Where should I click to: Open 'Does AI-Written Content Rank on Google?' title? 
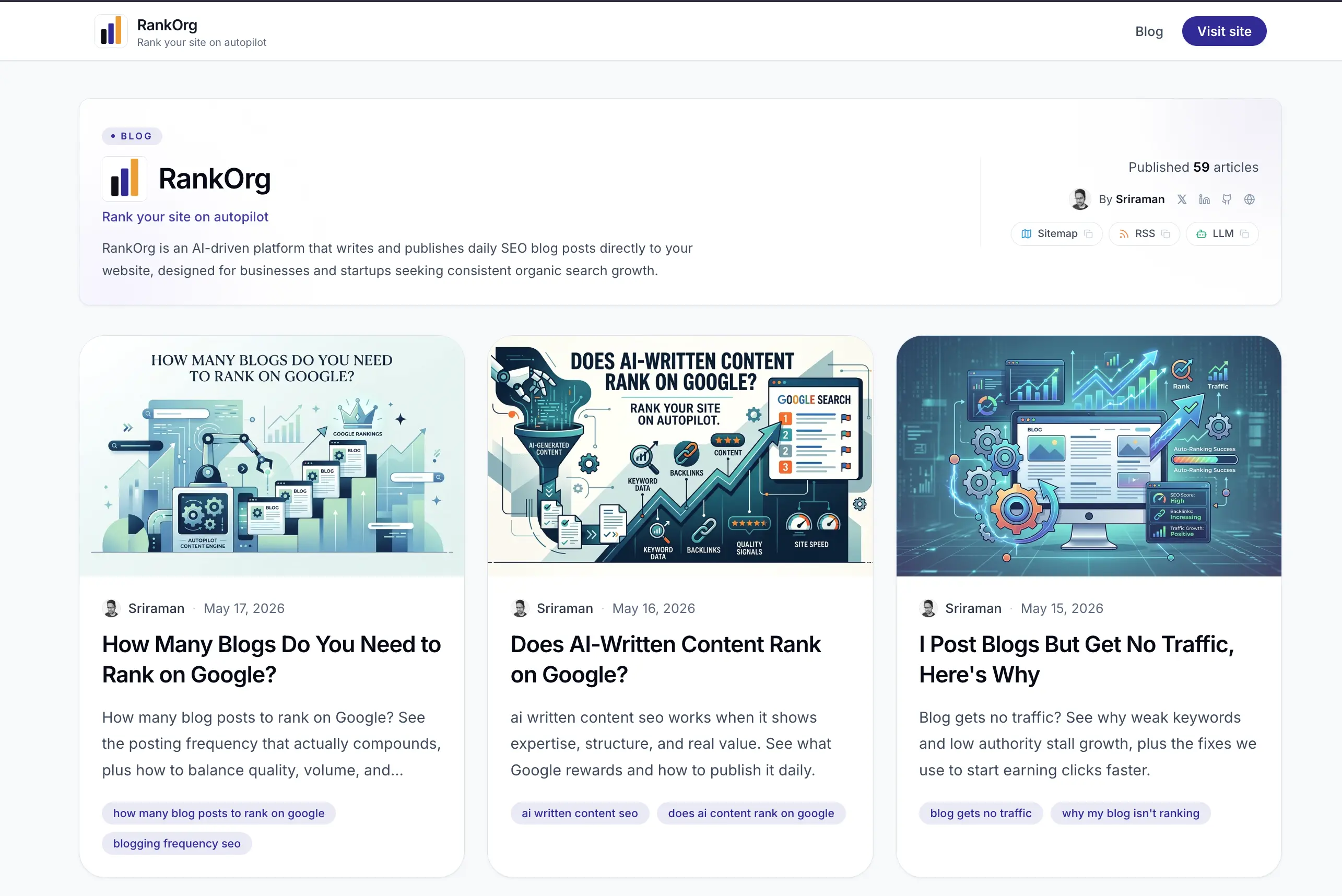[x=666, y=659]
